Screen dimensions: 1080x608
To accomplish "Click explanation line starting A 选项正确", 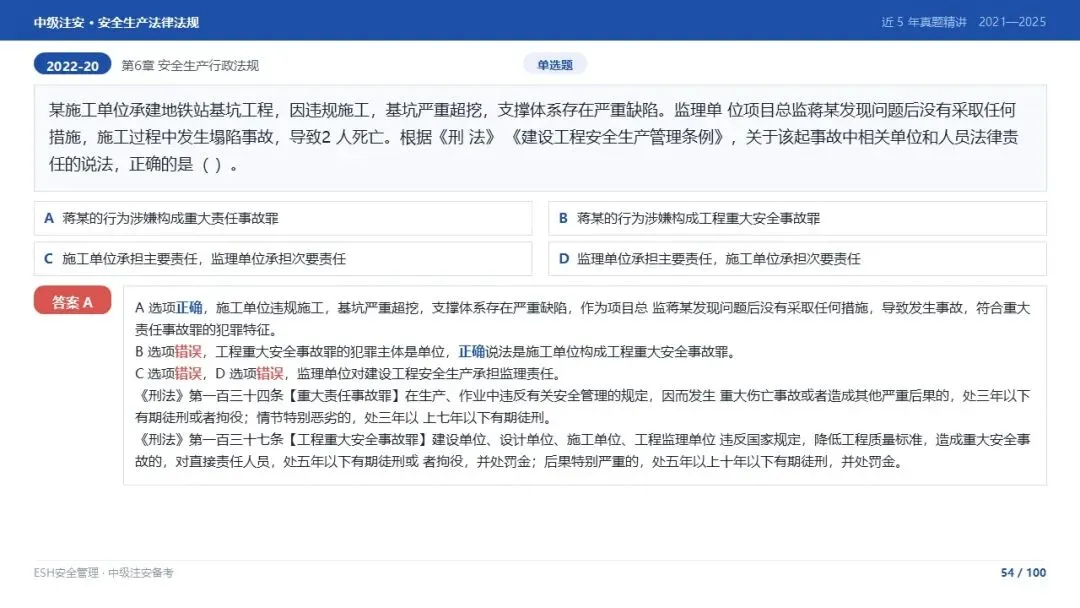I will coord(582,318).
